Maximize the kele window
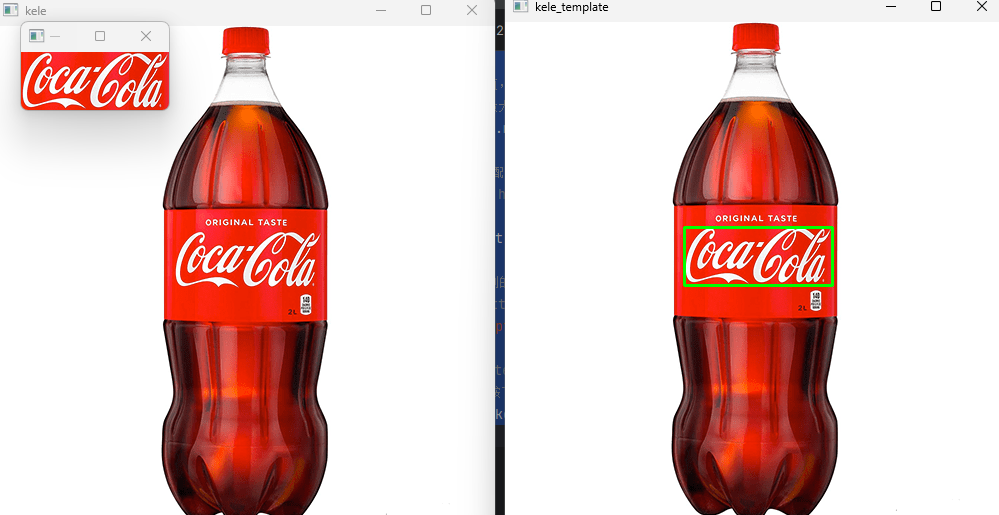Image resolution: width=999 pixels, height=515 pixels. coord(426,10)
